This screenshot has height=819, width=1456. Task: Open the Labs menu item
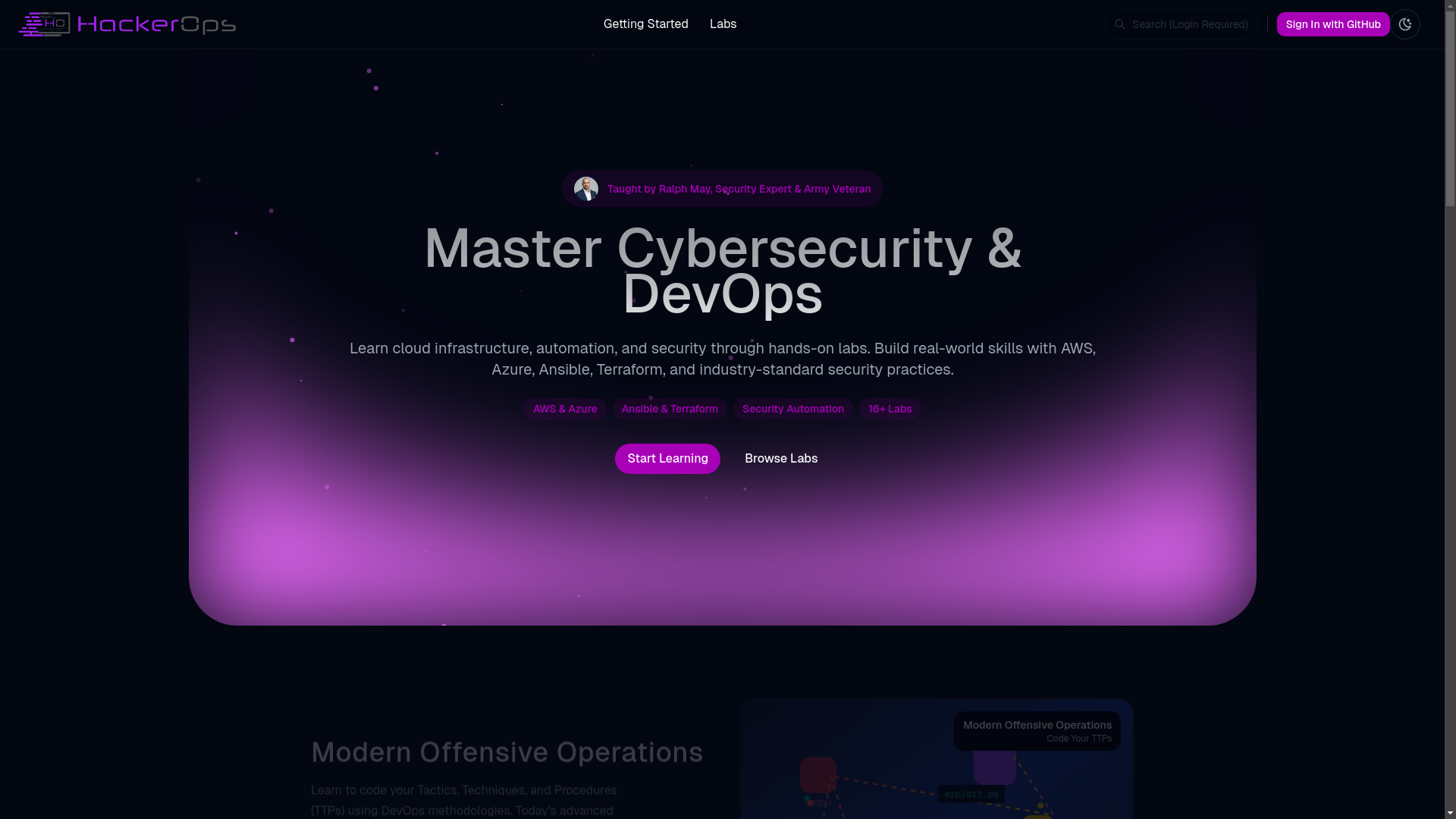pos(723,24)
